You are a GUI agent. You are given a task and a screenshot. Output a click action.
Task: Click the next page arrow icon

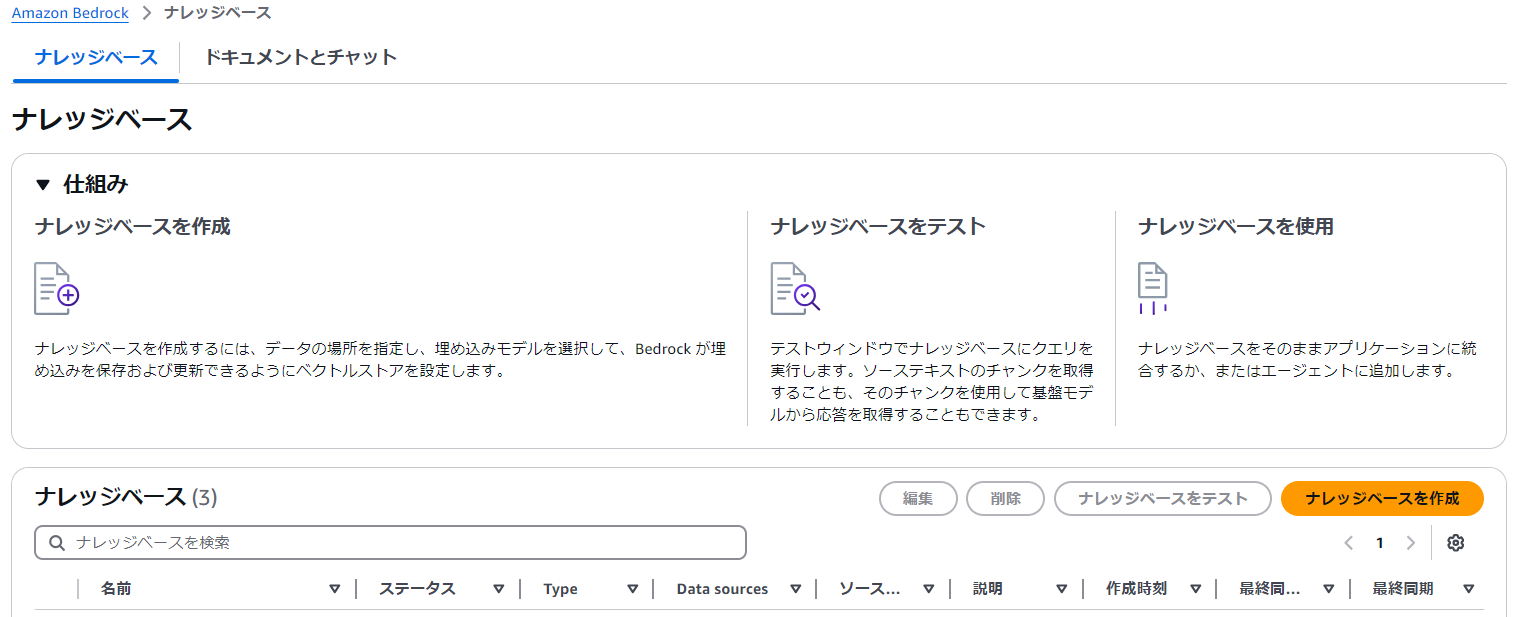1411,542
